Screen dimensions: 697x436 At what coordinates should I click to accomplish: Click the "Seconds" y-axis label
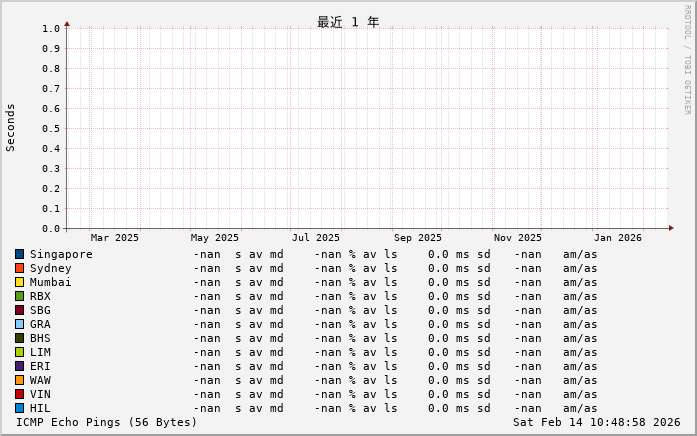click(x=11, y=127)
